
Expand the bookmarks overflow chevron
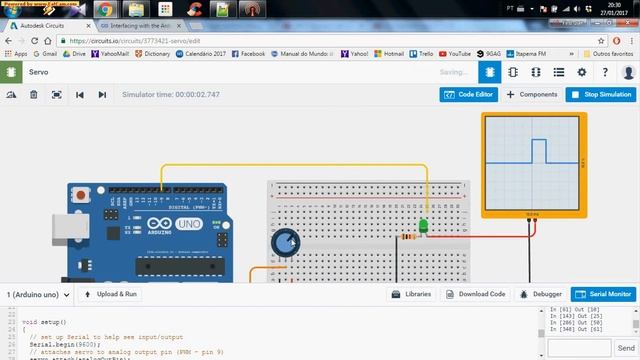571,54
